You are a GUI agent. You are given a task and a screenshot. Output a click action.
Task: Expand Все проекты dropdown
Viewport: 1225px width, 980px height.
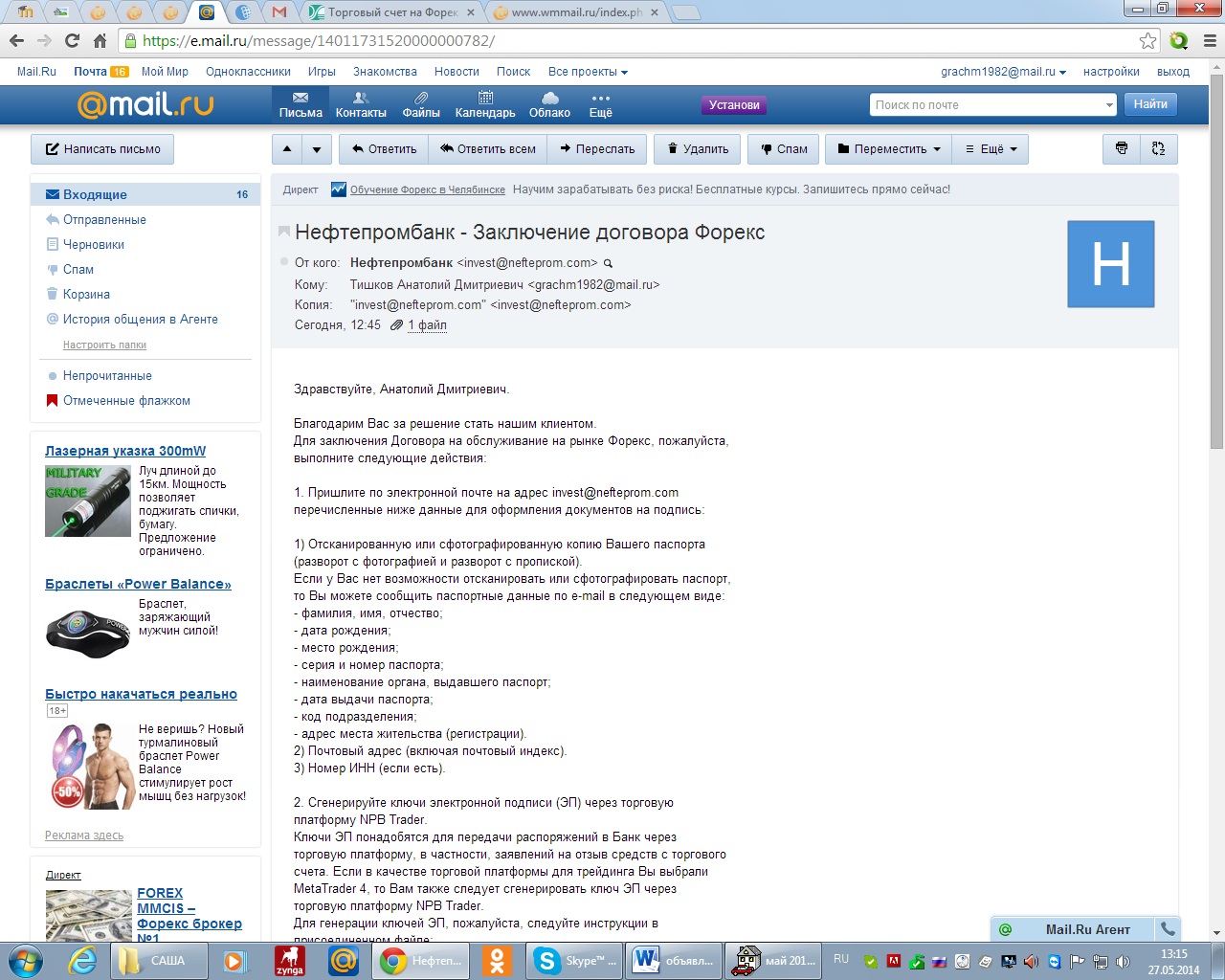(588, 72)
